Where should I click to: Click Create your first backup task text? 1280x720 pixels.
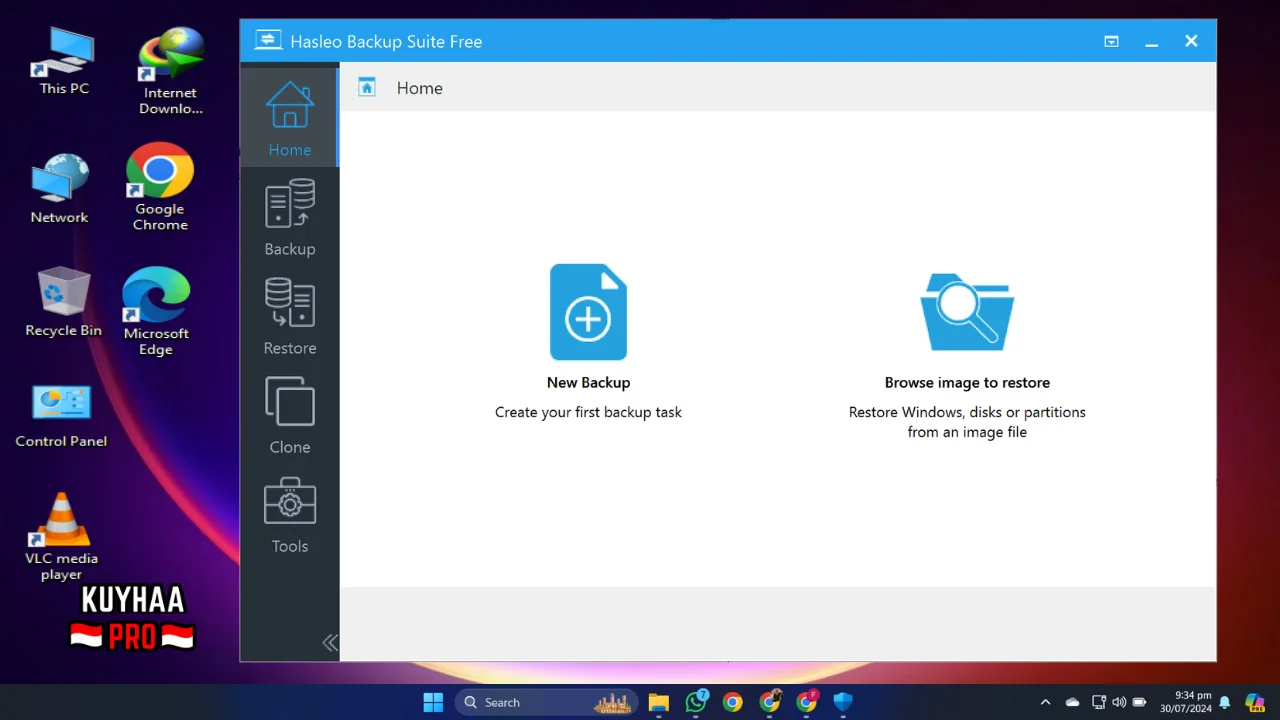[588, 412]
